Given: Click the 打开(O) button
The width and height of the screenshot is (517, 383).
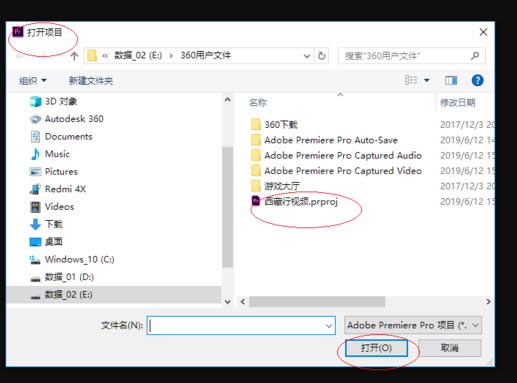Looking at the screenshot, I should point(376,348).
